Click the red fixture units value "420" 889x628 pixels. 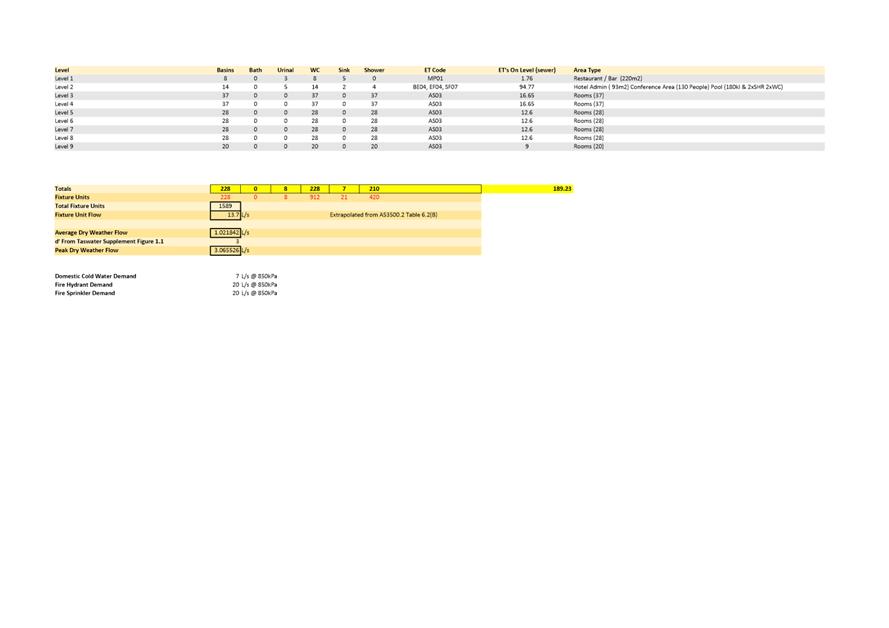pos(374,197)
